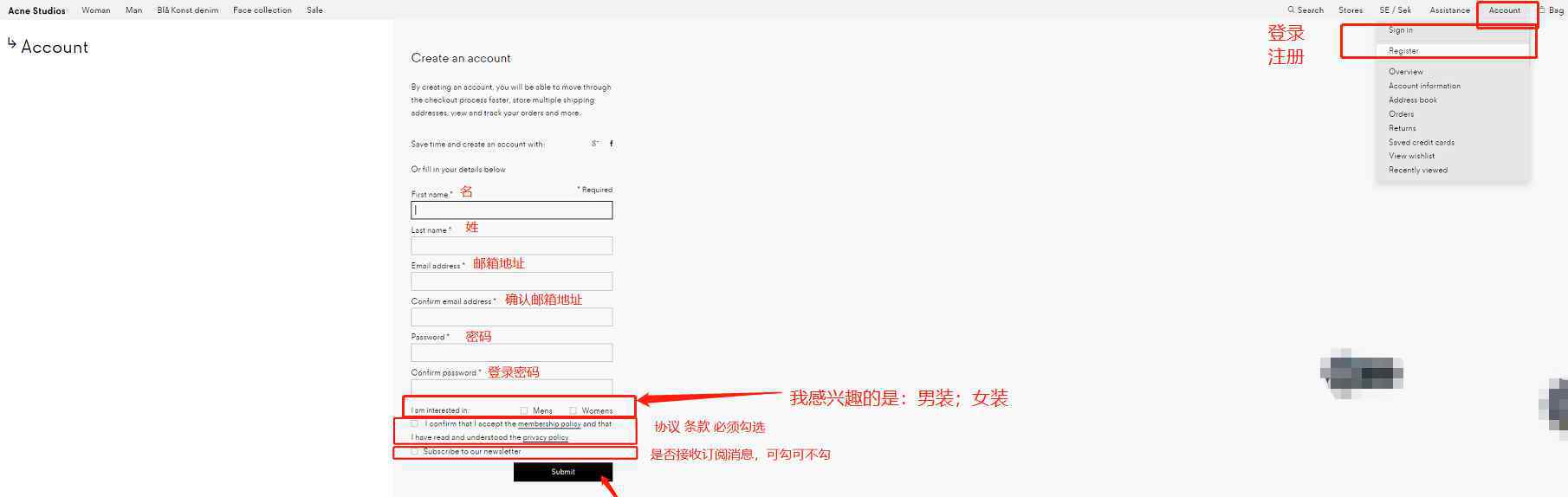Enable Subscribe to our newsletter checkbox
The image size is (1568, 497).
tap(415, 451)
